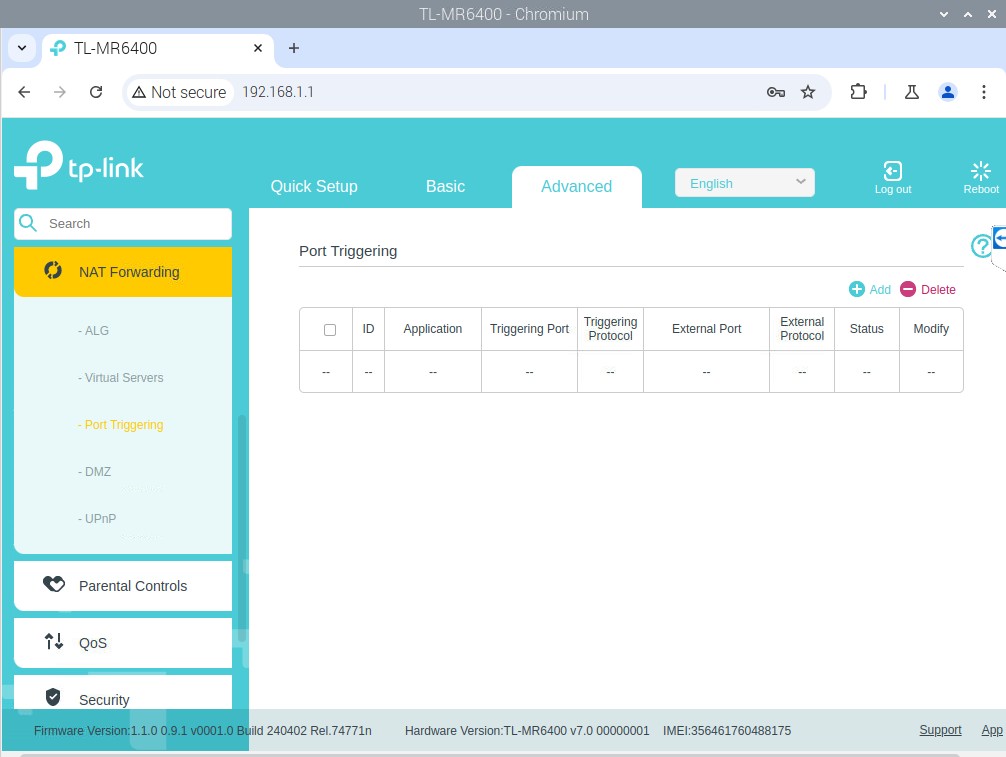Open the tab search dropdown arrow
This screenshot has width=1006, height=757.
23,48
